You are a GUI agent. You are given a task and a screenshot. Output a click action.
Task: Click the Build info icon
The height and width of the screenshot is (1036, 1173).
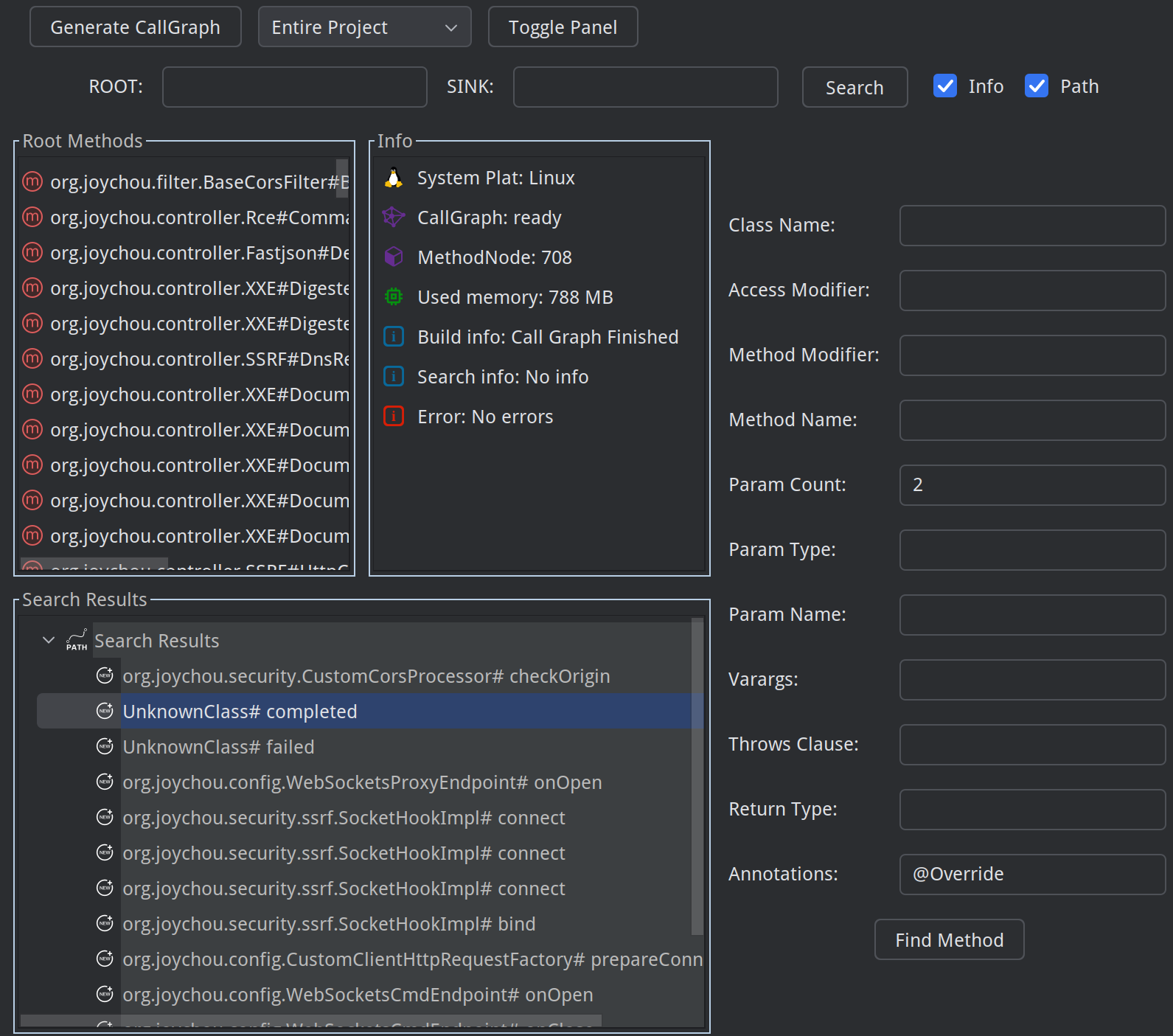pyautogui.click(x=394, y=337)
